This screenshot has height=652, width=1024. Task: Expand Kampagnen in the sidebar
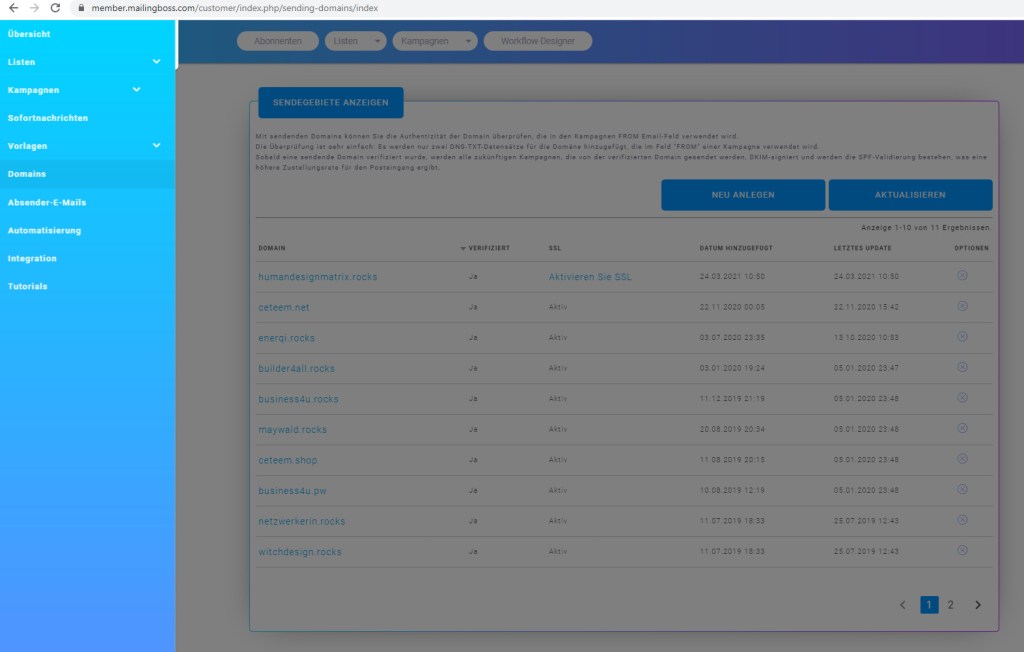coord(137,90)
